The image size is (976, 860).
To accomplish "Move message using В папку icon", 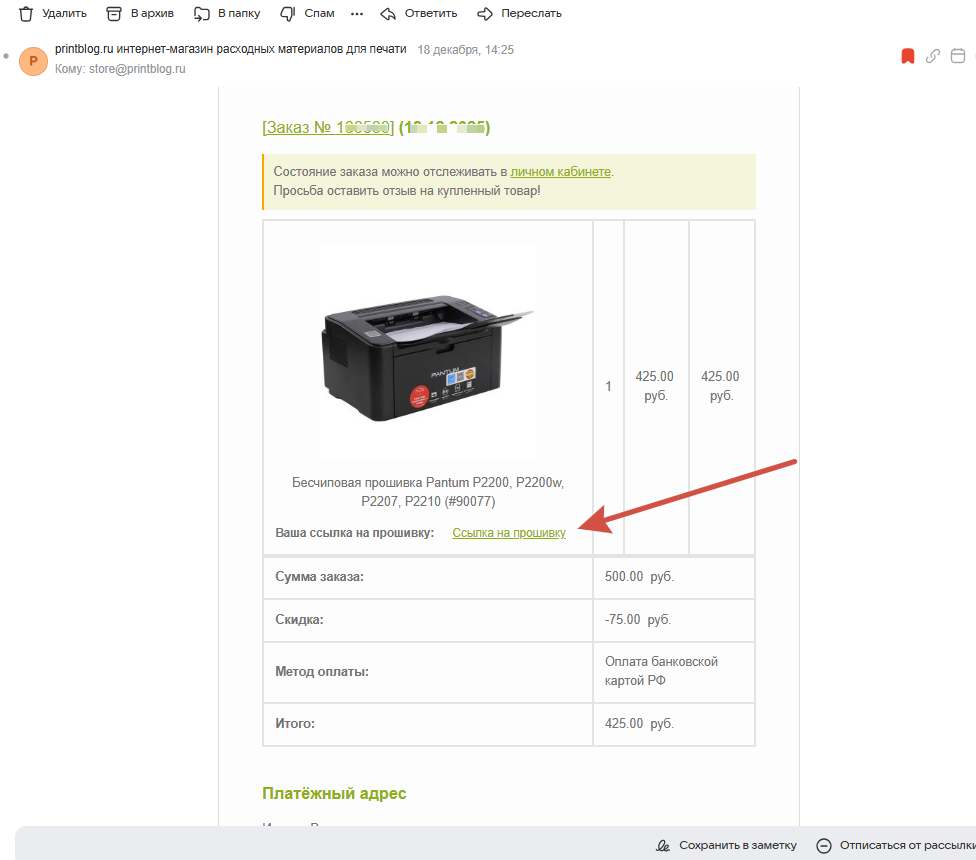I will tap(202, 13).
